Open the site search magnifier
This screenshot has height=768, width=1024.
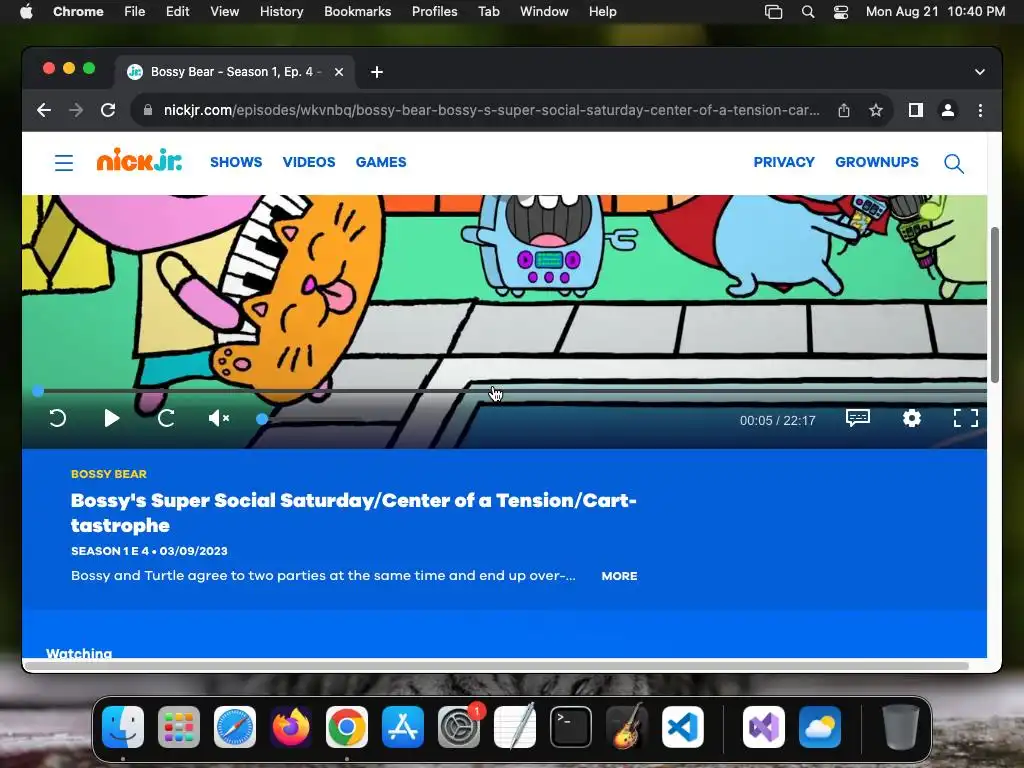(953, 163)
